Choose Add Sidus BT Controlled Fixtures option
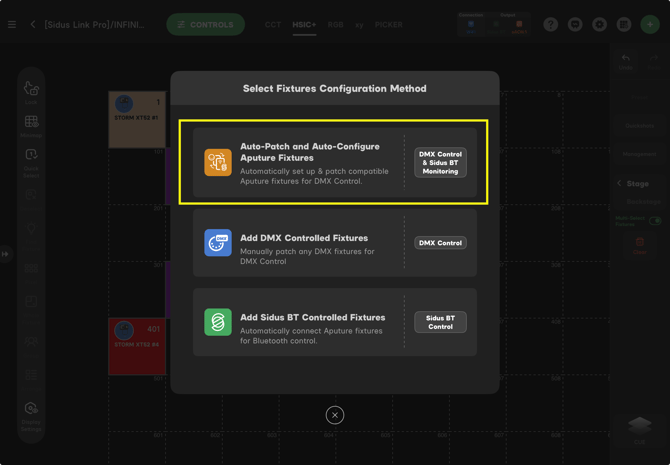The width and height of the screenshot is (670, 465). (x=335, y=323)
